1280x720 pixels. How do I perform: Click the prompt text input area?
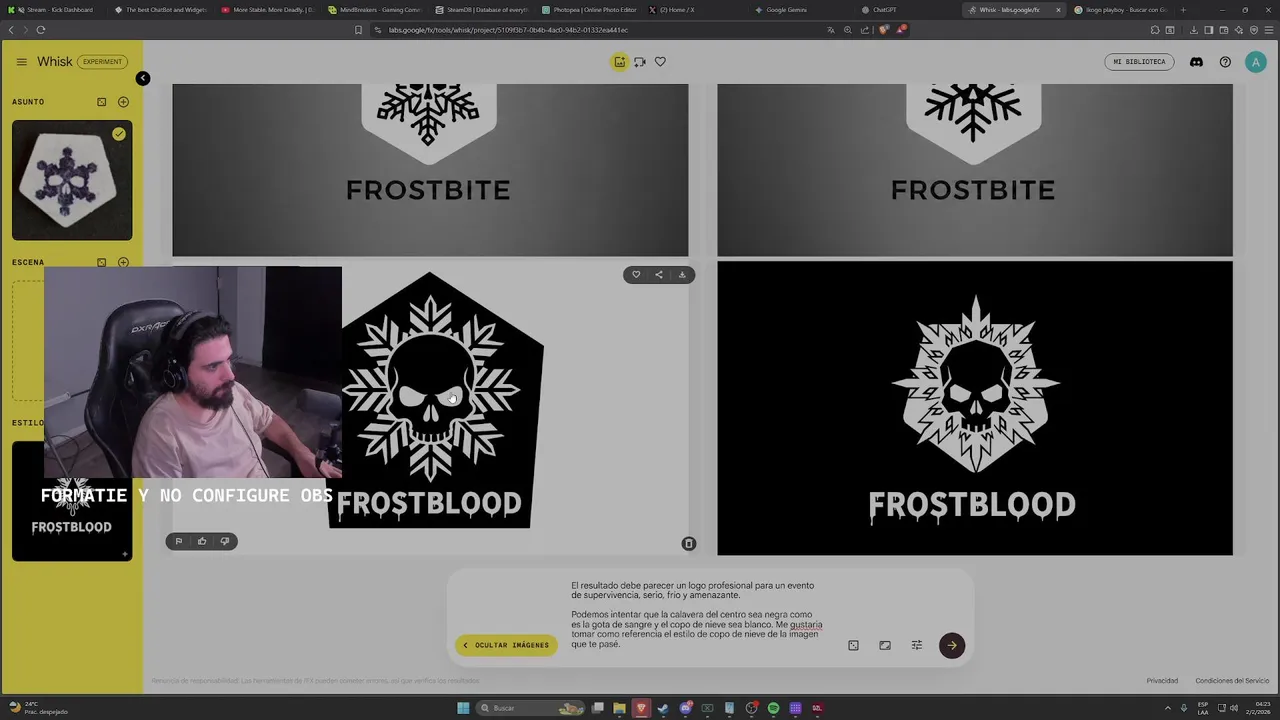click(697, 615)
